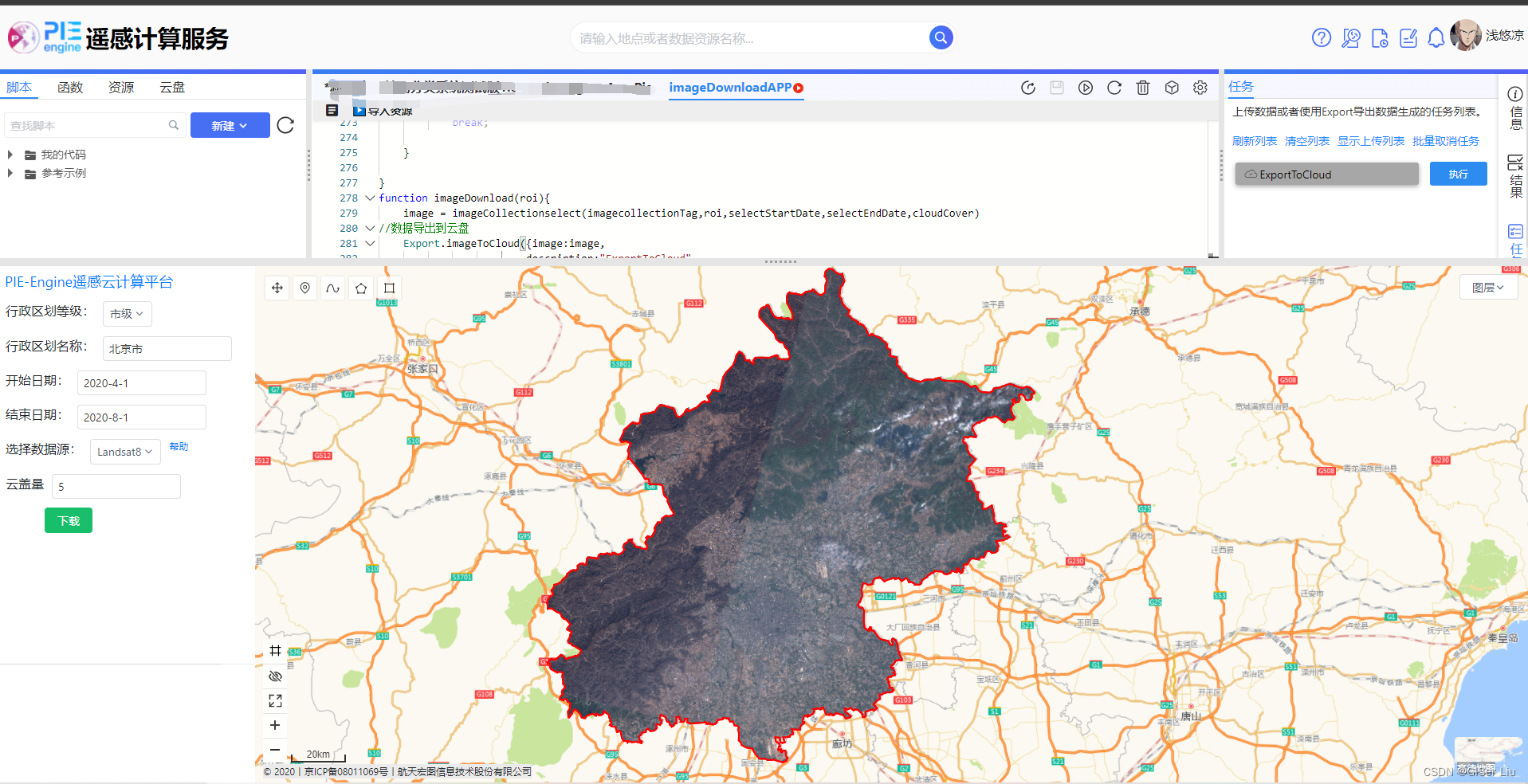Viewport: 1528px width, 784px height.
Task: Click the ExportToCloud task entry
Action: (1327, 174)
